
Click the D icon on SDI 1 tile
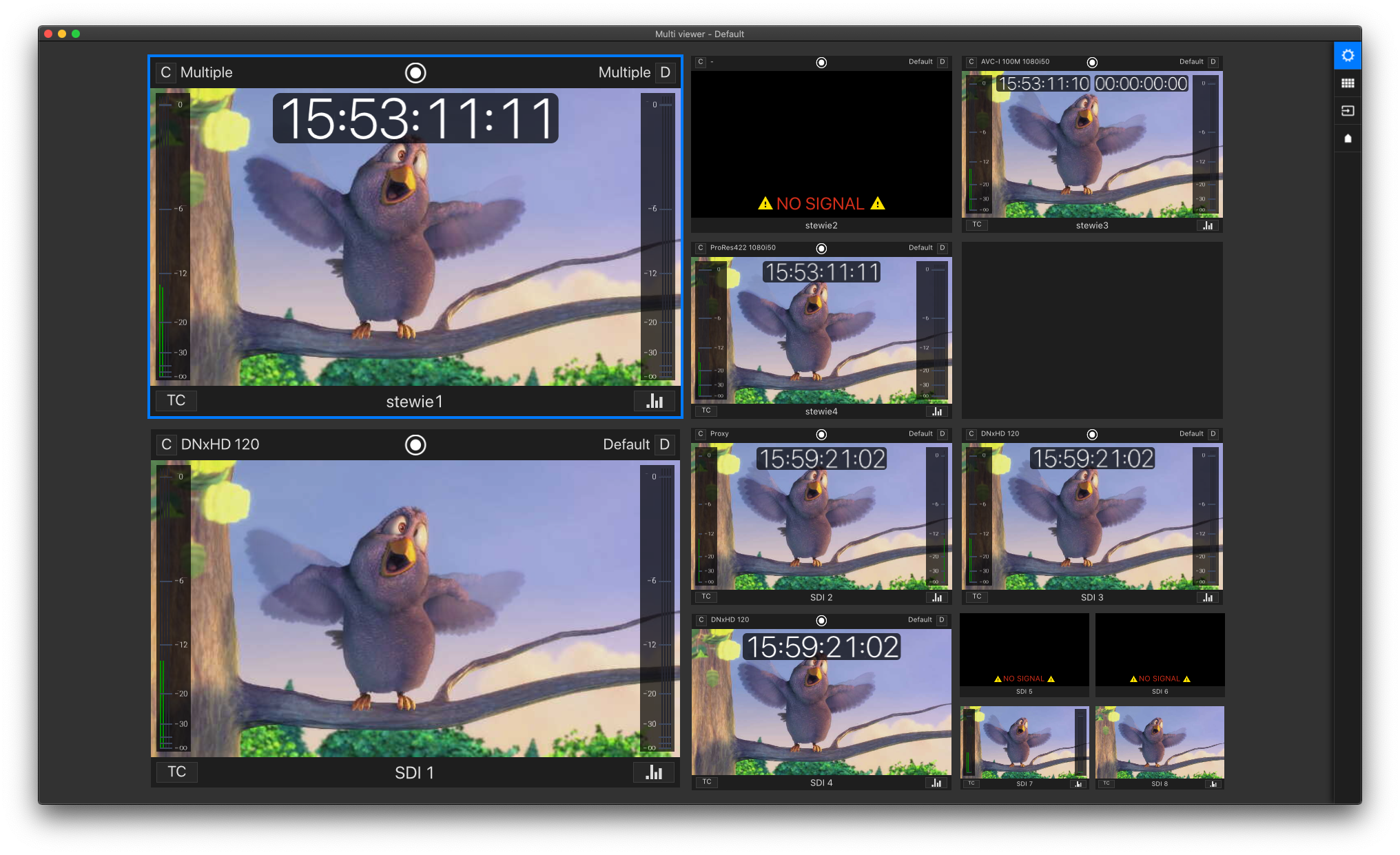pyautogui.click(x=664, y=444)
